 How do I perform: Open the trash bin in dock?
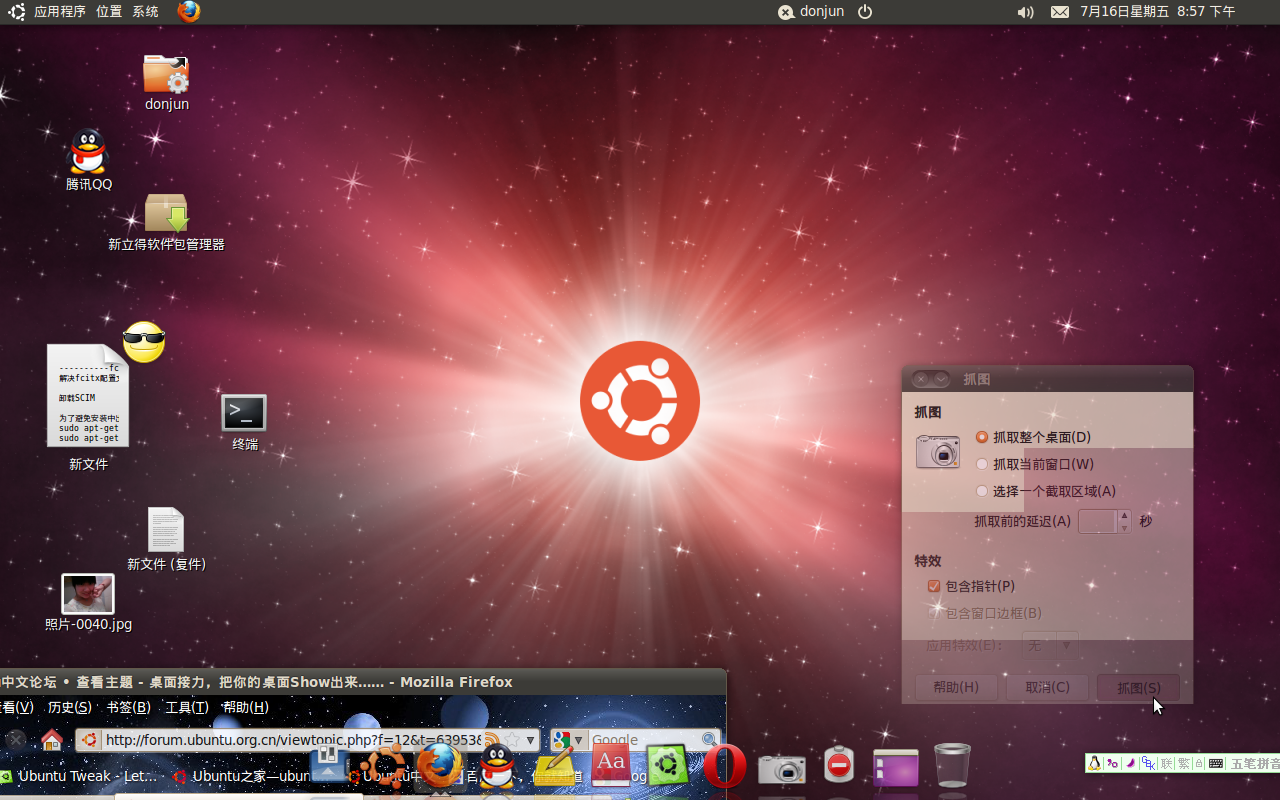(x=952, y=766)
